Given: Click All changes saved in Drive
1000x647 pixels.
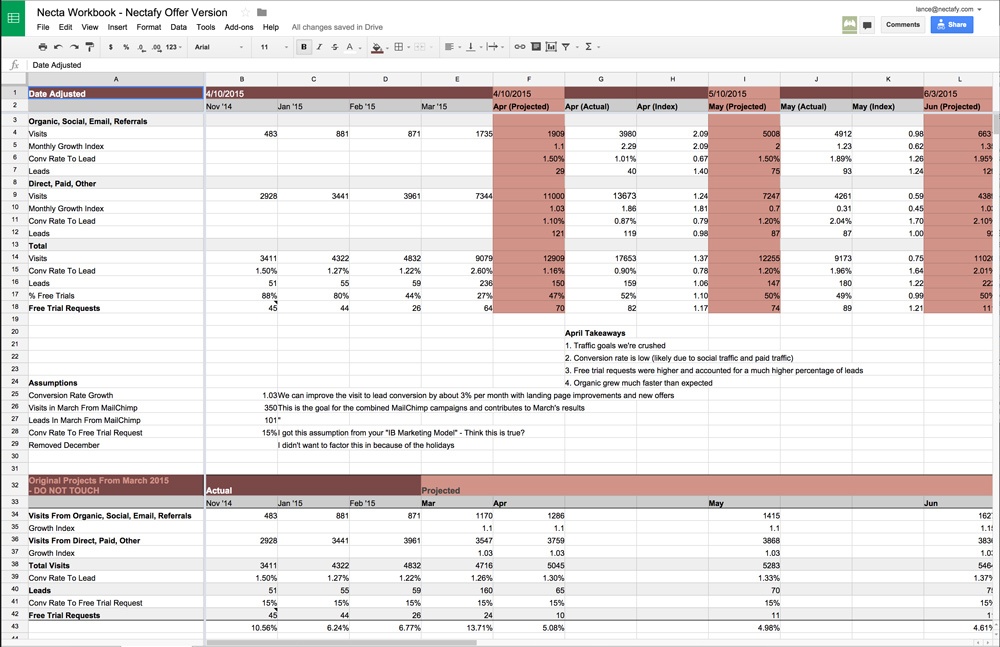Looking at the screenshot, I should pos(337,27).
